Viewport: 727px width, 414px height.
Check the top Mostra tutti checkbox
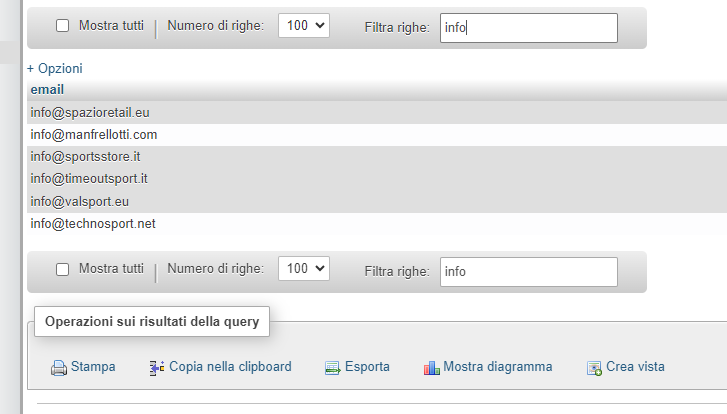tap(62, 26)
